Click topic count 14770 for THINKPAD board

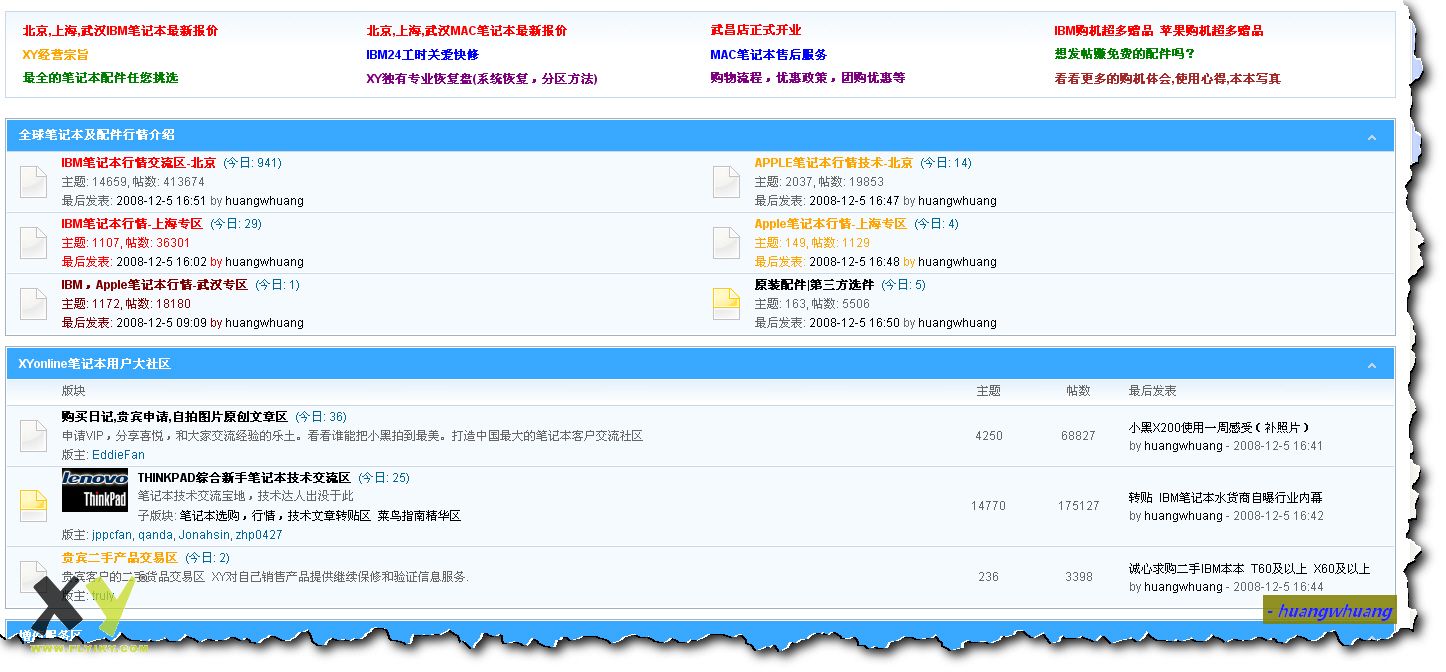pos(988,506)
